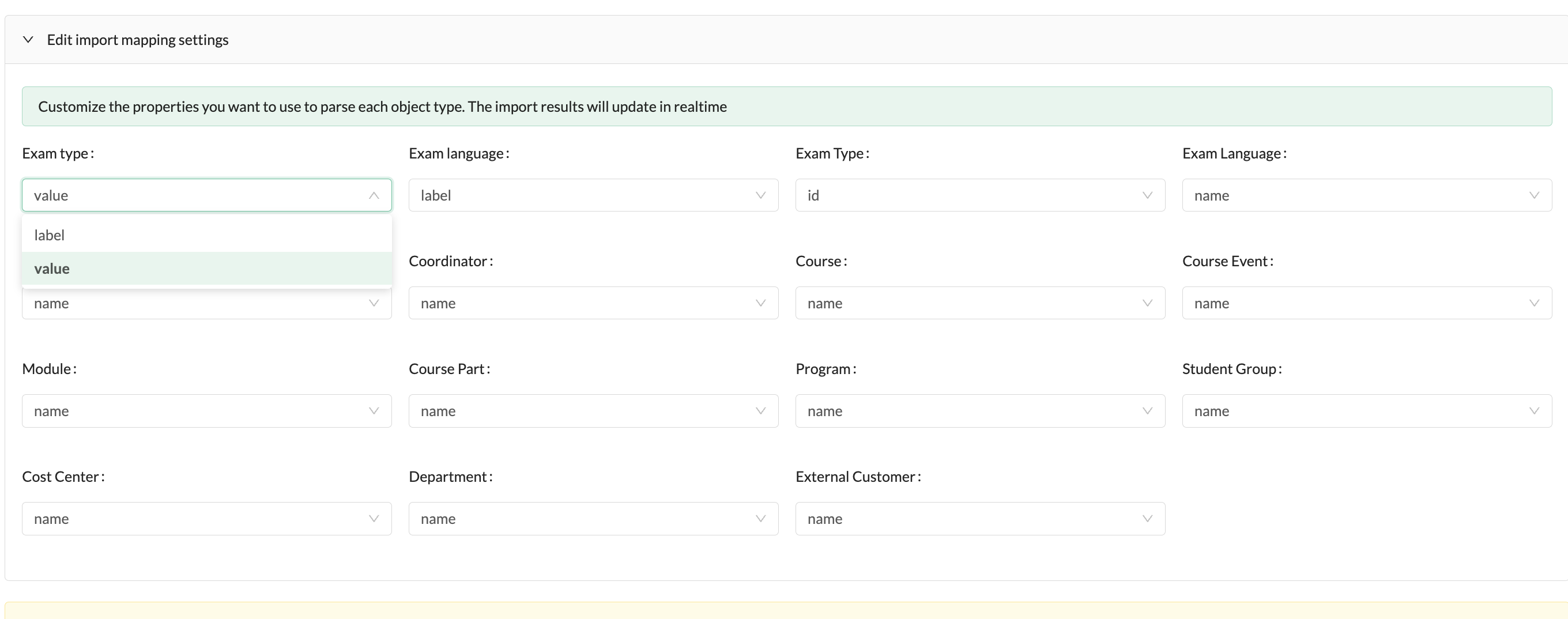Open the External Customer dropdown
The width and height of the screenshot is (1568, 619).
point(980,519)
